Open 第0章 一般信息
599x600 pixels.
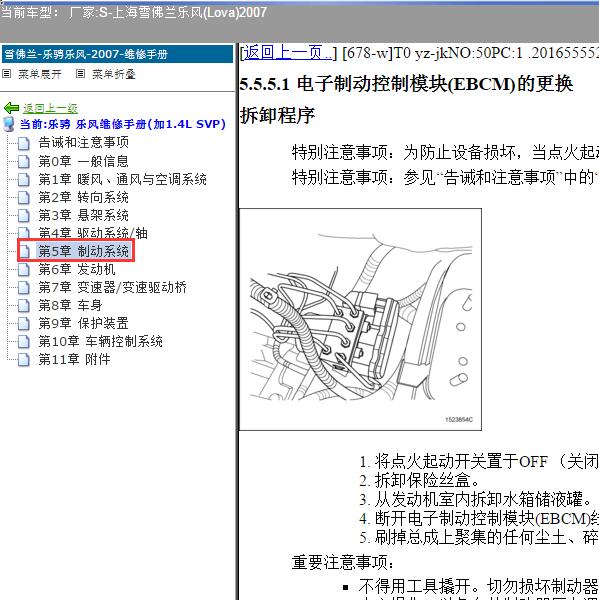pyautogui.click(x=83, y=161)
